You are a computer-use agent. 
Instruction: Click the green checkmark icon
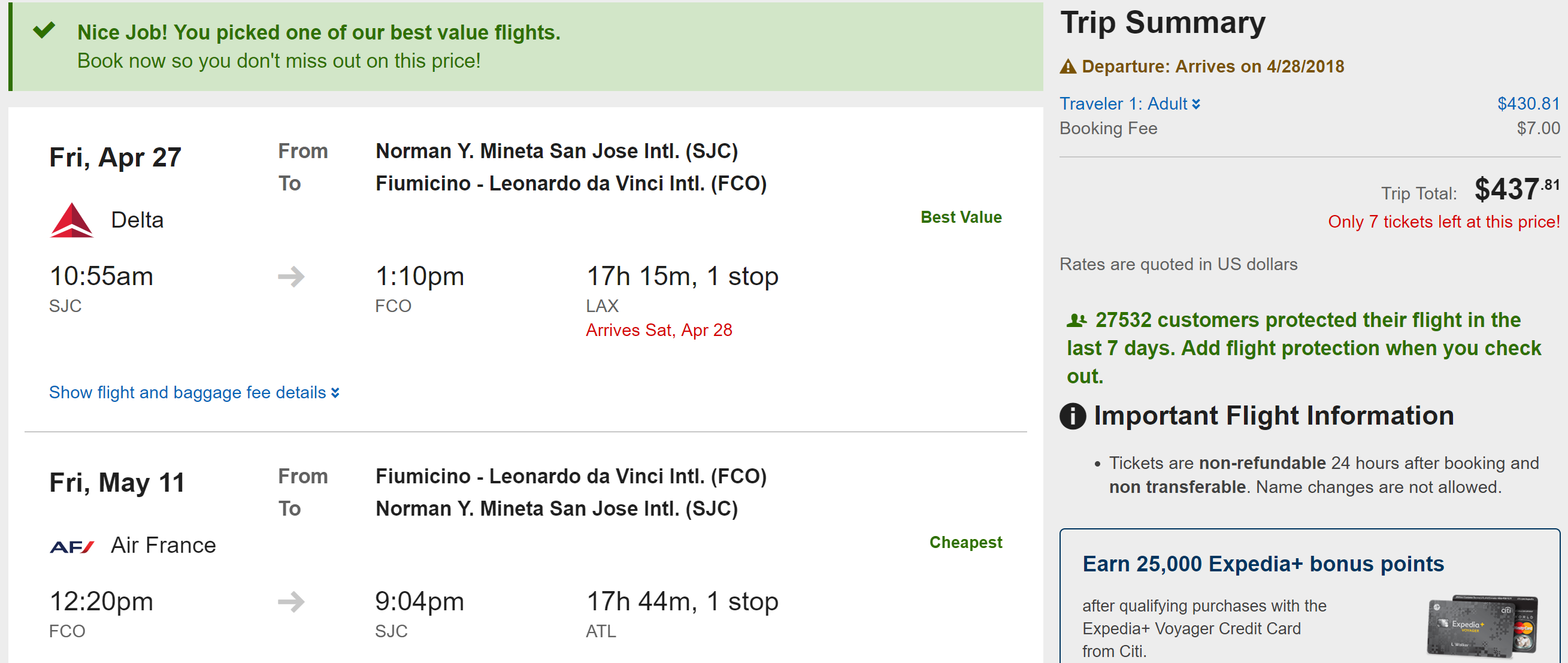(44, 29)
